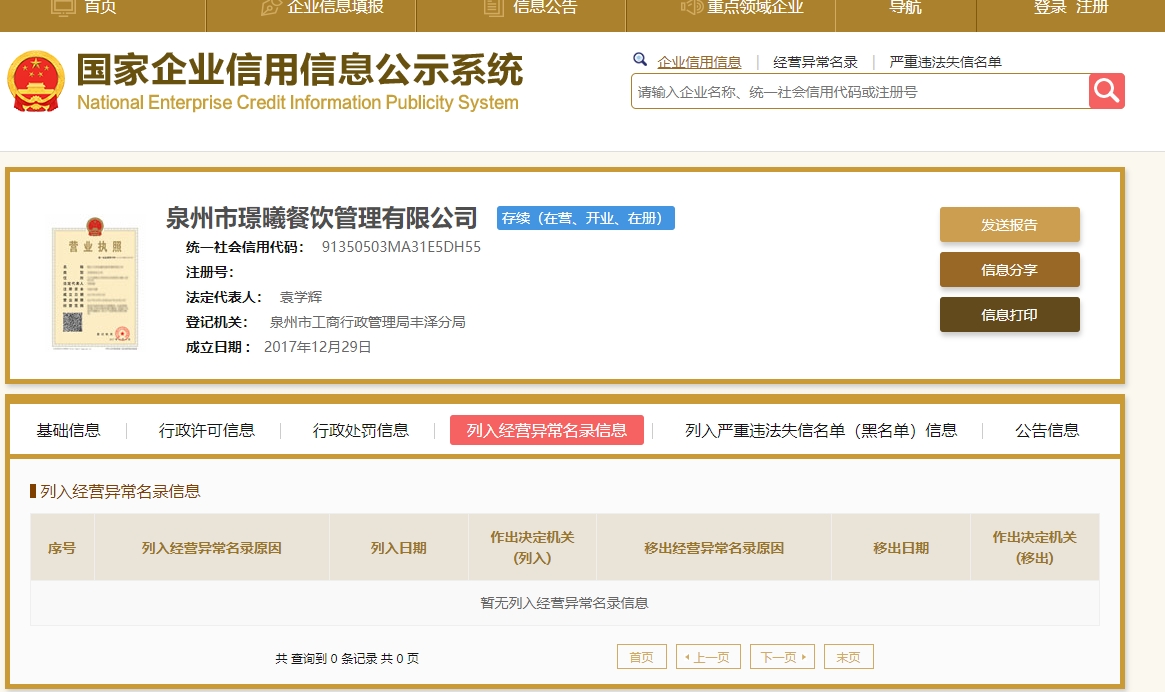1165x692 pixels.
Task: Click the red magnifier search button
Action: click(1106, 91)
